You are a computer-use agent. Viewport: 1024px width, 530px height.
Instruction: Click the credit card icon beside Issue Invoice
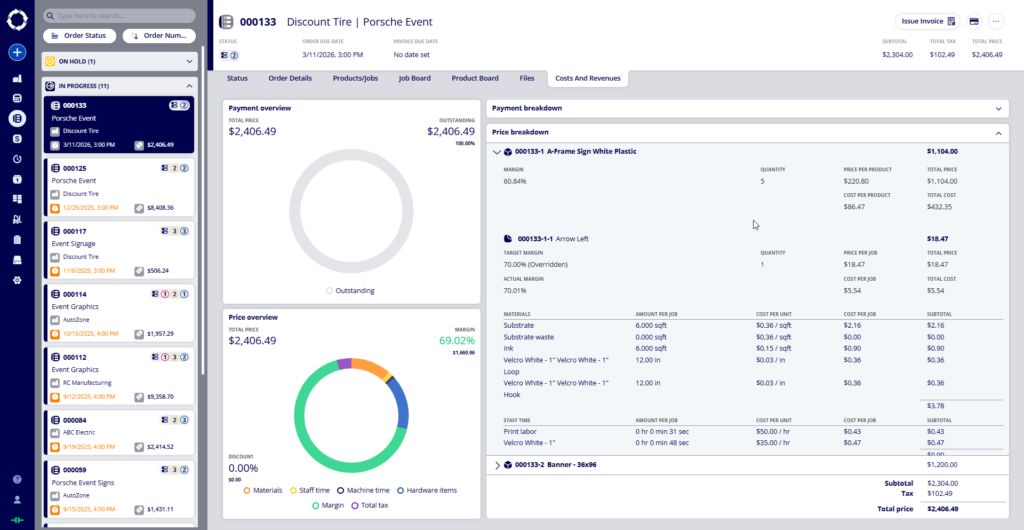pyautogui.click(x=974, y=21)
